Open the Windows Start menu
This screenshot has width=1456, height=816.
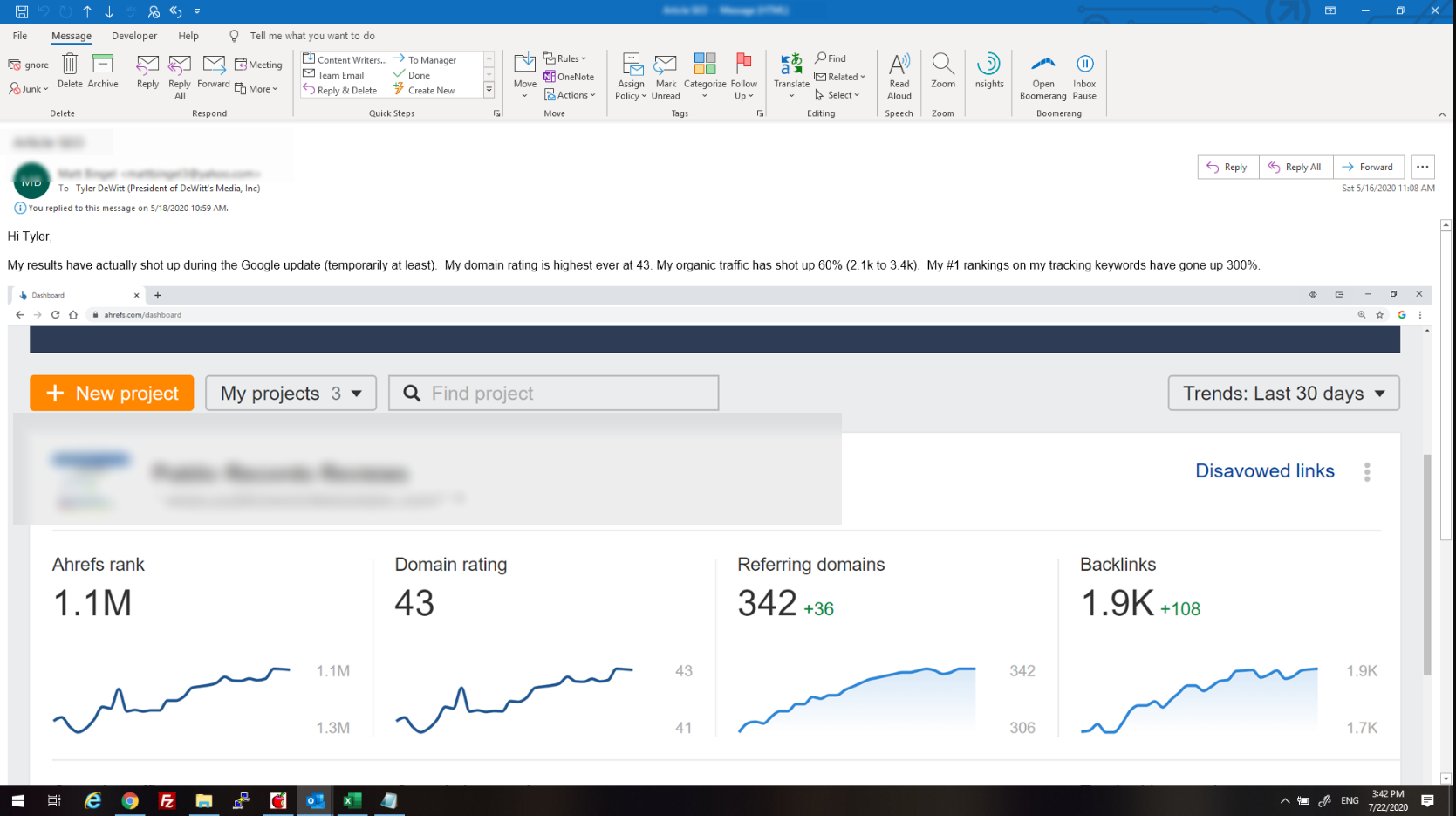17,801
